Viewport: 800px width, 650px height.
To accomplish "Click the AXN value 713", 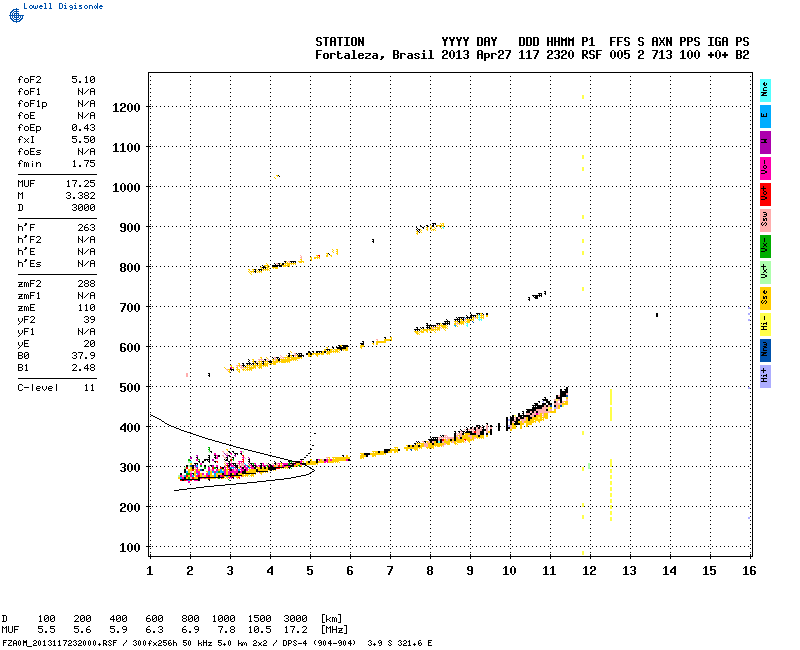I will click(662, 55).
